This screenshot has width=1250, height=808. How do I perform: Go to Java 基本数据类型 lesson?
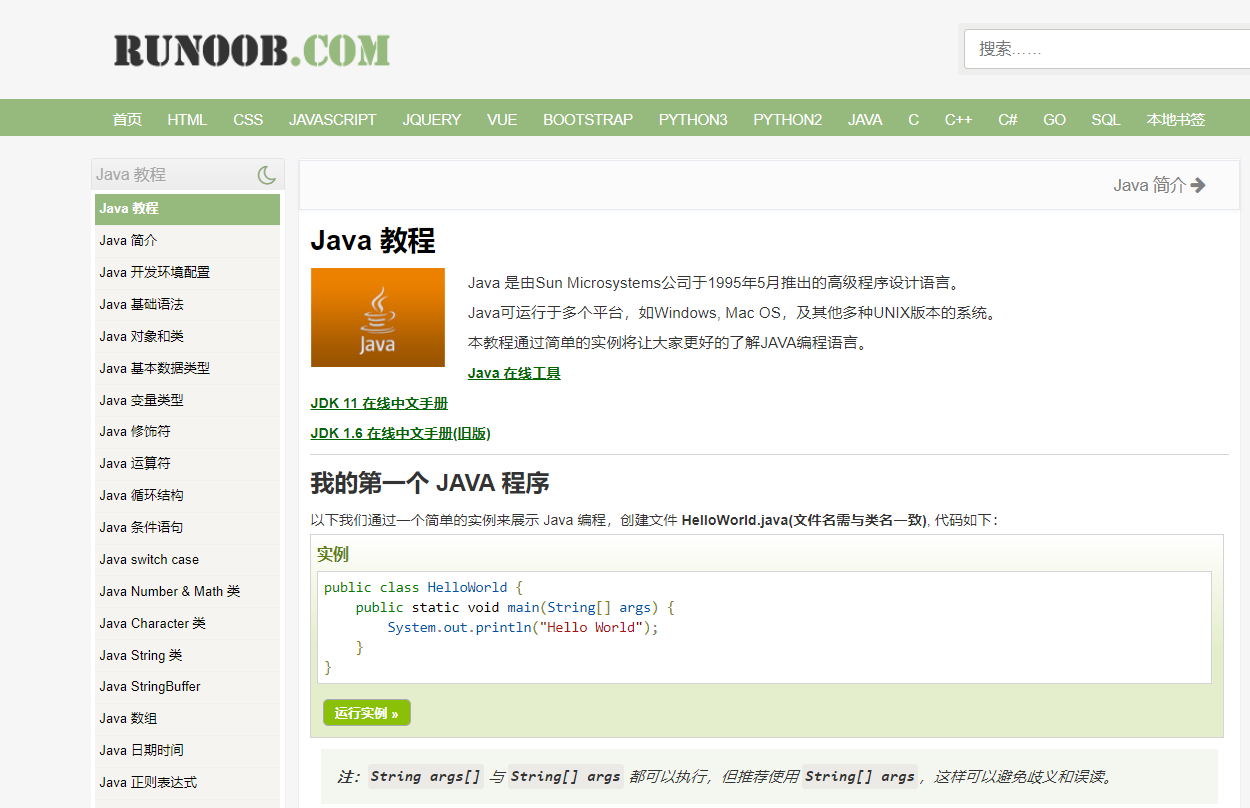tap(187, 369)
